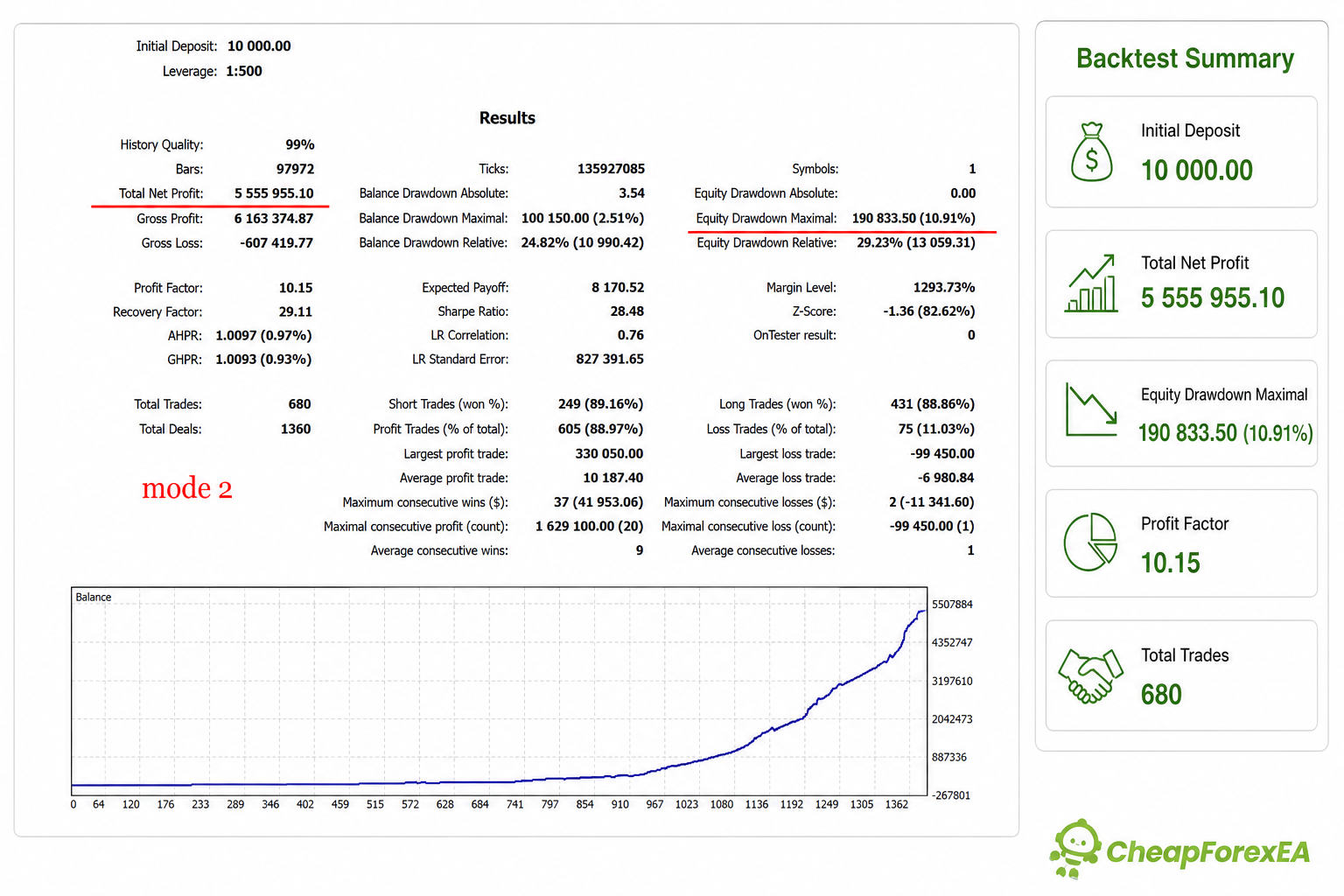Click the money bag Initial Deposit icon
Screen dimensions: 1344x896
coord(1091,151)
